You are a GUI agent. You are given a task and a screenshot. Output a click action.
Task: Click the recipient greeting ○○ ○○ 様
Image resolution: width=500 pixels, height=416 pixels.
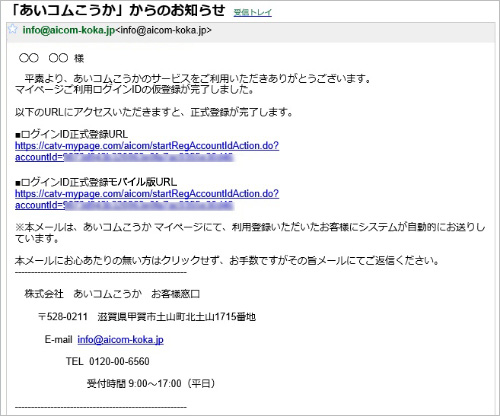click(x=51, y=58)
